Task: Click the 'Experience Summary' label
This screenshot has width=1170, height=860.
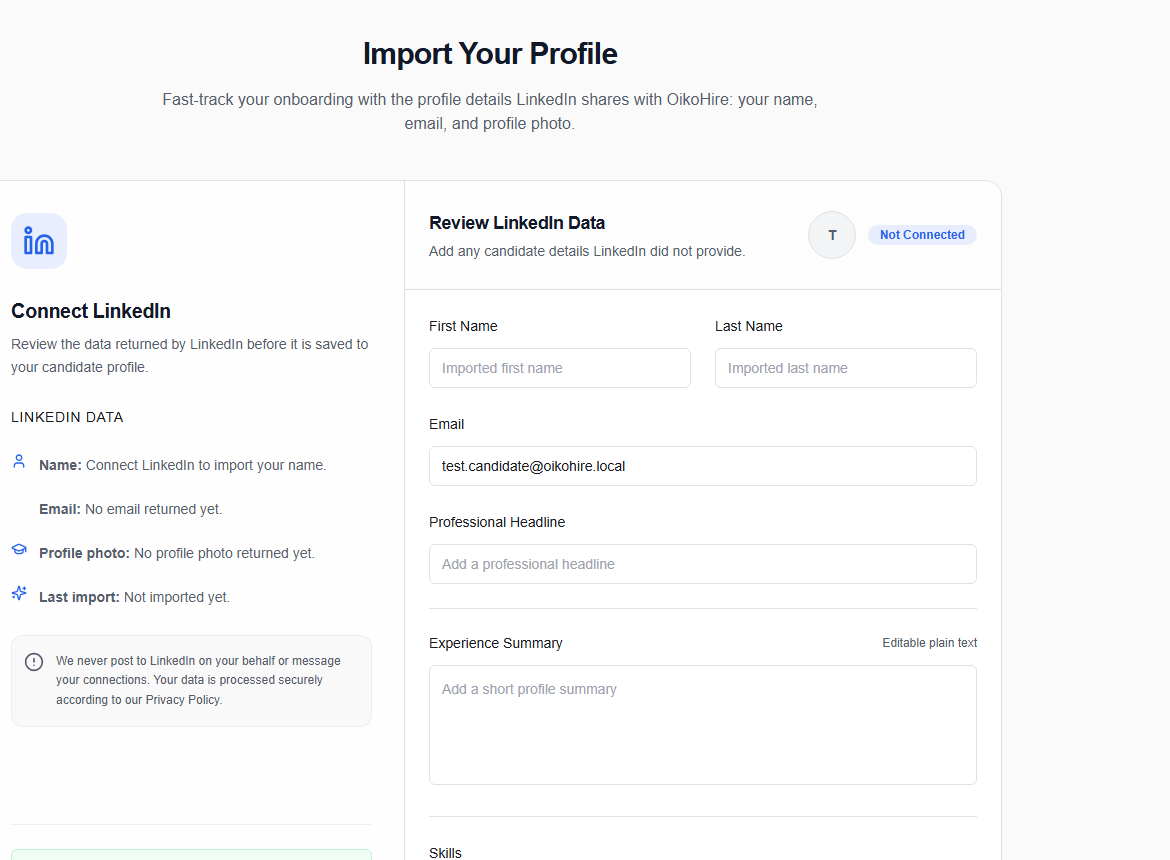Action: 495,643
